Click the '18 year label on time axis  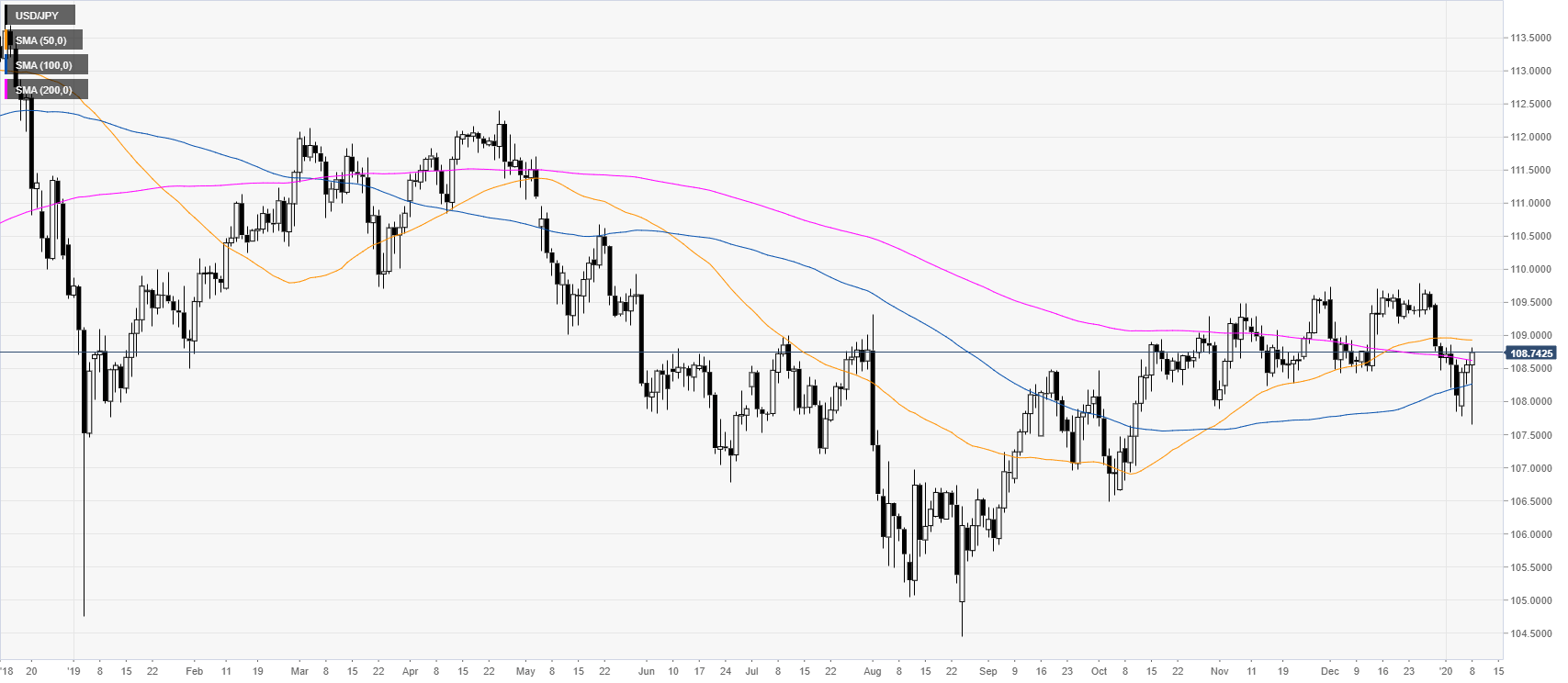point(6,671)
